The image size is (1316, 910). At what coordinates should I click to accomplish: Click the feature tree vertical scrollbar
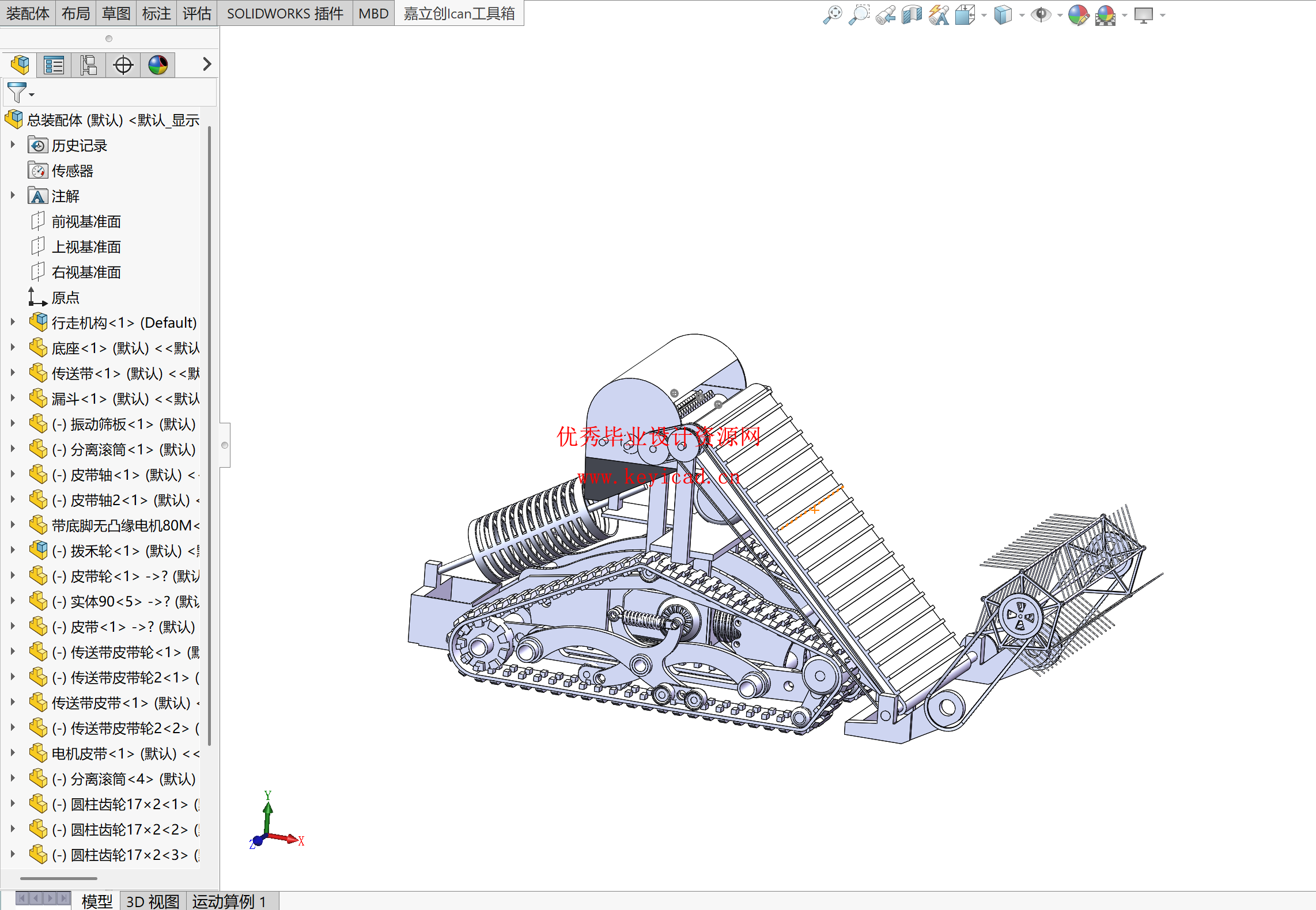point(209,435)
